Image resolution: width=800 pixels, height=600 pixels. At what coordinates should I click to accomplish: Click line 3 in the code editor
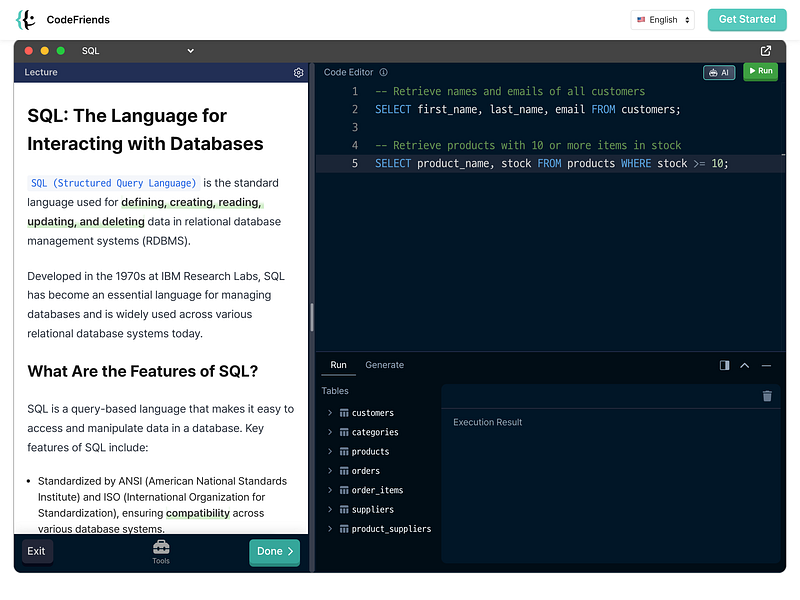pos(500,128)
